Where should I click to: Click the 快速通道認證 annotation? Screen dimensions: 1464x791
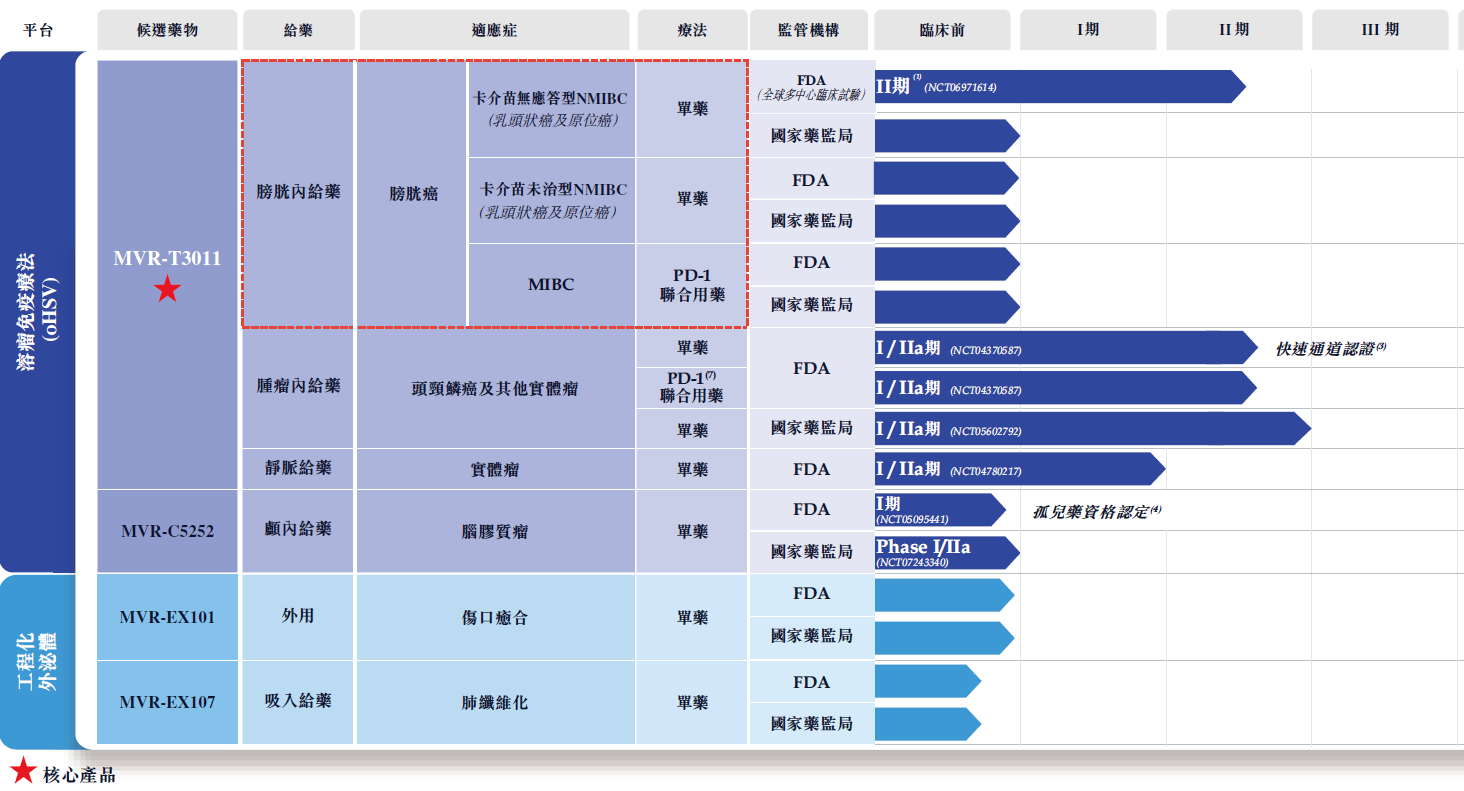point(1331,348)
